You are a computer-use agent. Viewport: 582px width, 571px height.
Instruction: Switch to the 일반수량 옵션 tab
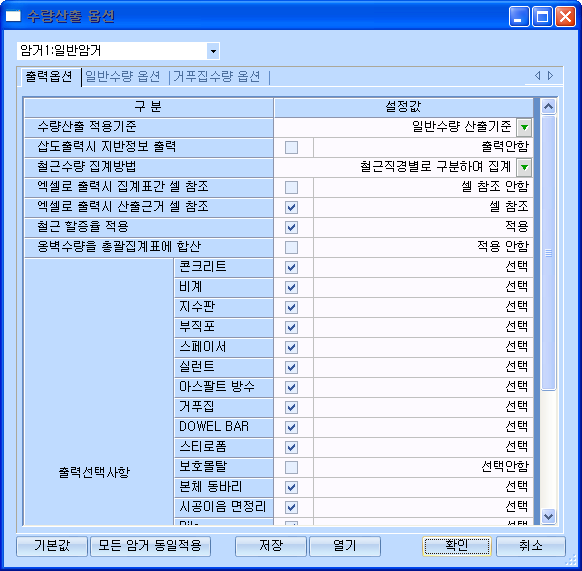(122, 76)
